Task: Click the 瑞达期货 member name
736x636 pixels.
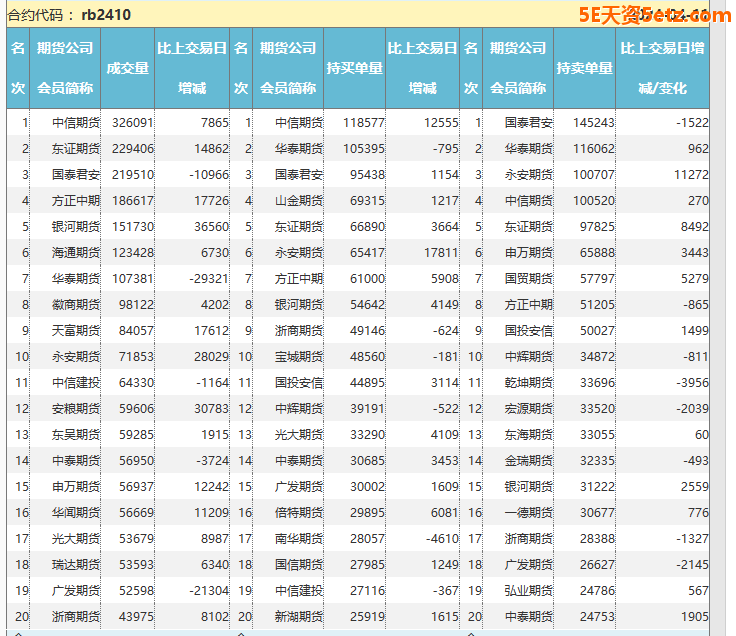Action: click(x=76, y=564)
